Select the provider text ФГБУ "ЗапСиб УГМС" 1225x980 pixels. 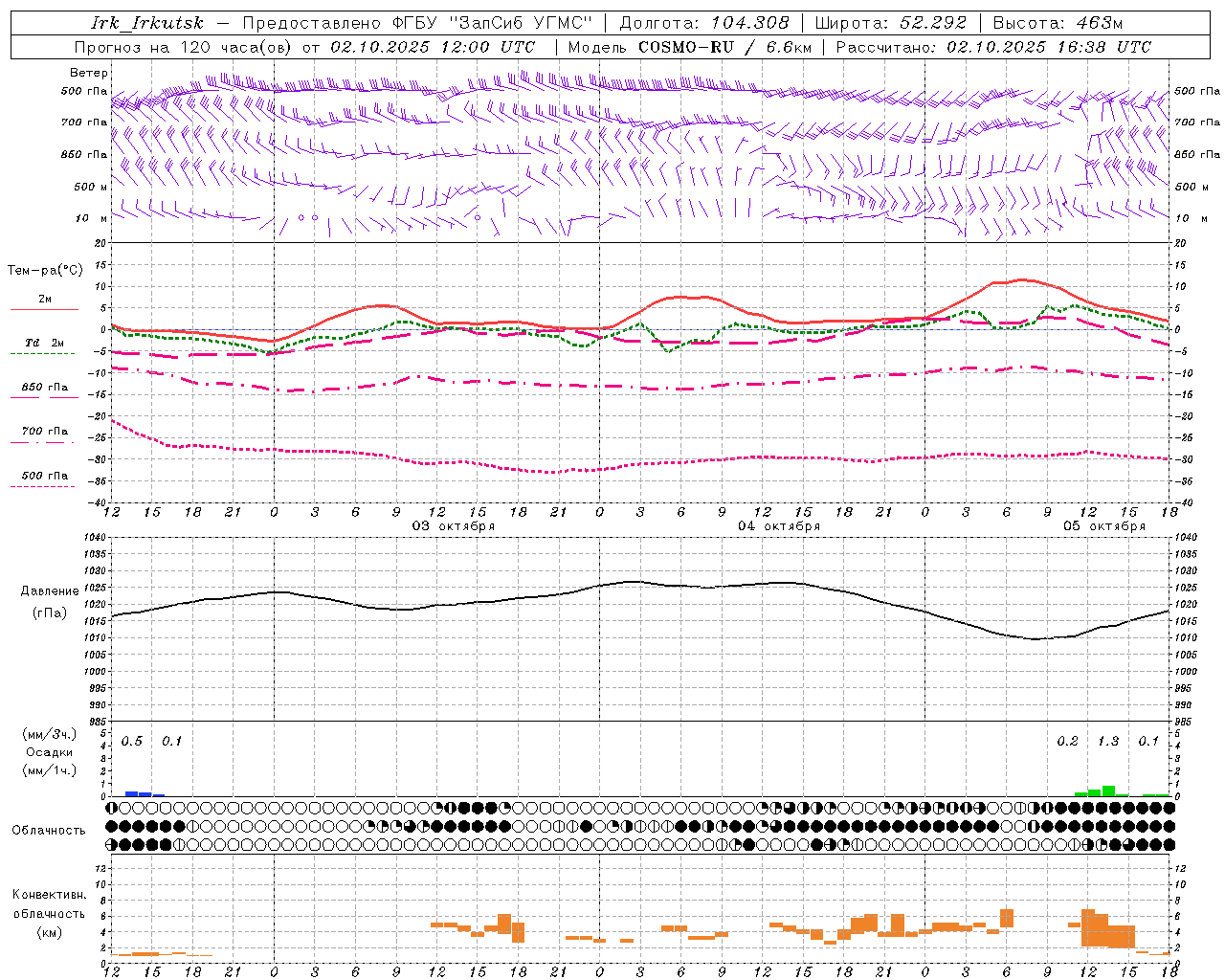(492, 23)
